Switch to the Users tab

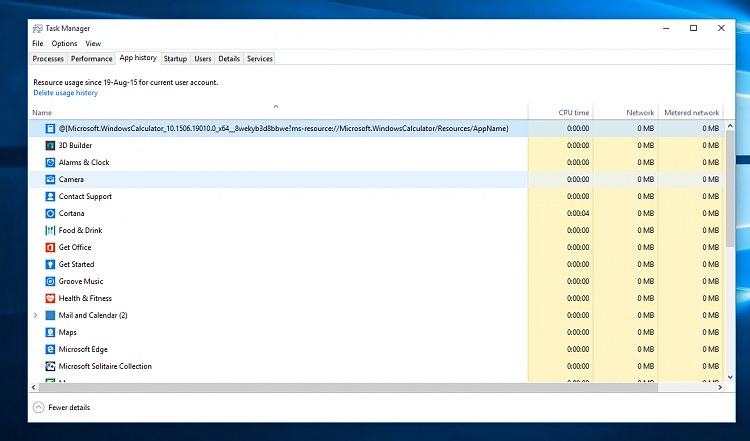pyautogui.click(x=203, y=58)
